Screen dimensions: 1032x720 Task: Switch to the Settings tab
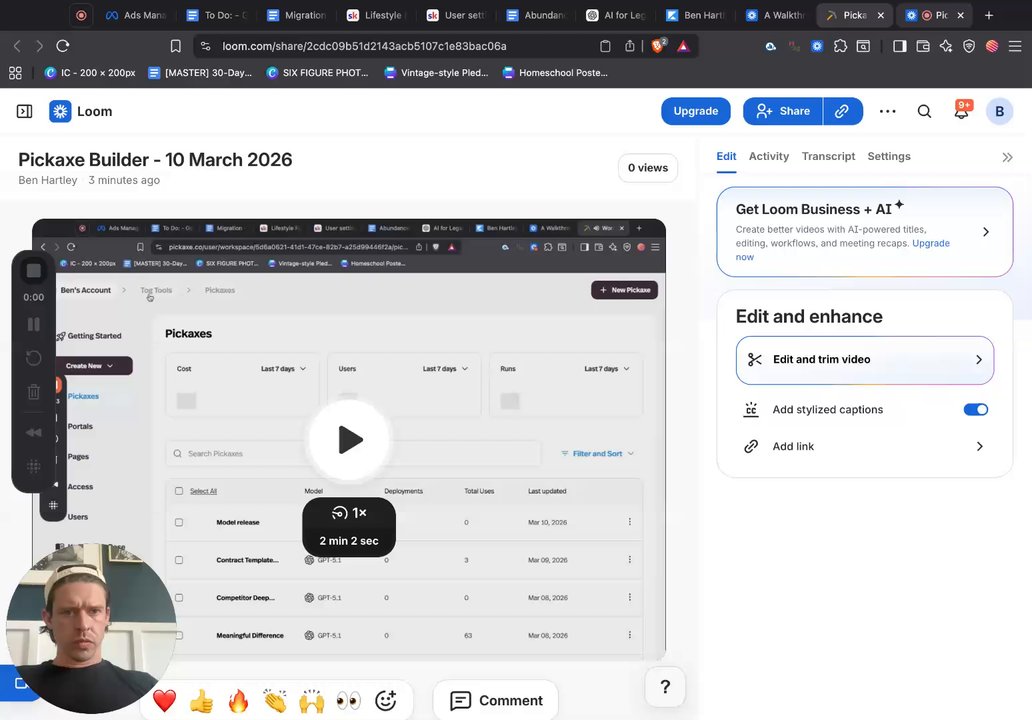pos(889,157)
